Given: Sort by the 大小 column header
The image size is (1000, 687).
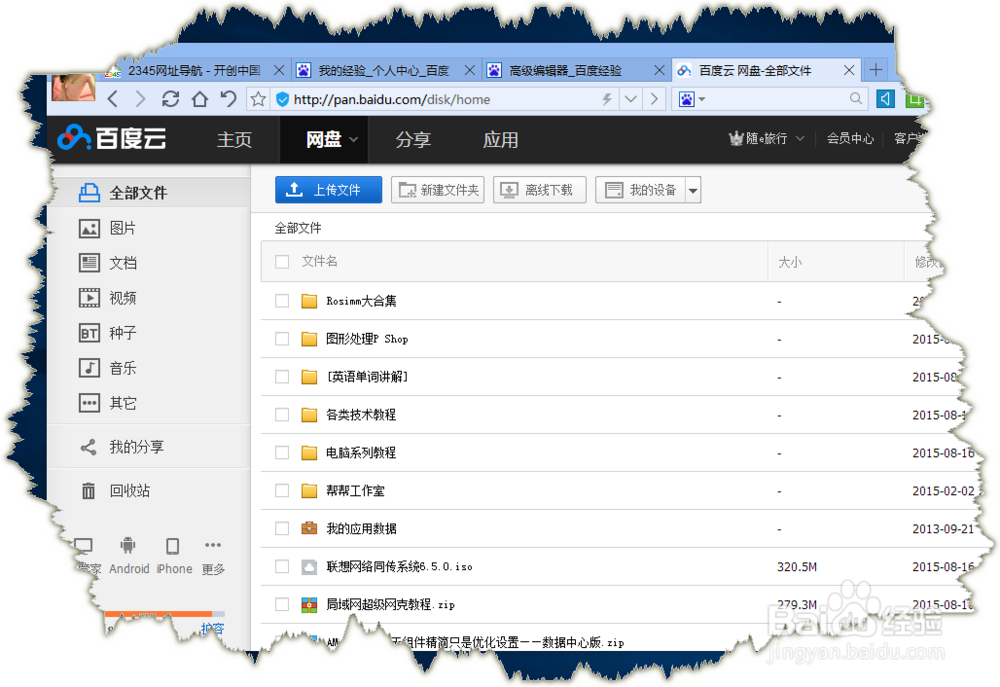Looking at the screenshot, I should [790, 262].
